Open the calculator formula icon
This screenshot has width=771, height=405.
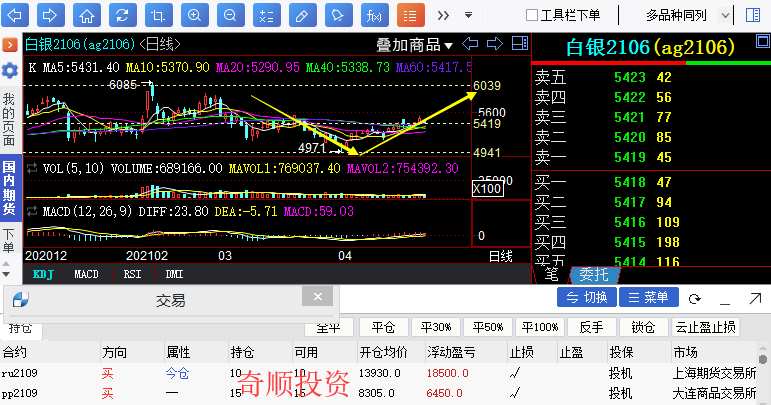(x=267, y=15)
